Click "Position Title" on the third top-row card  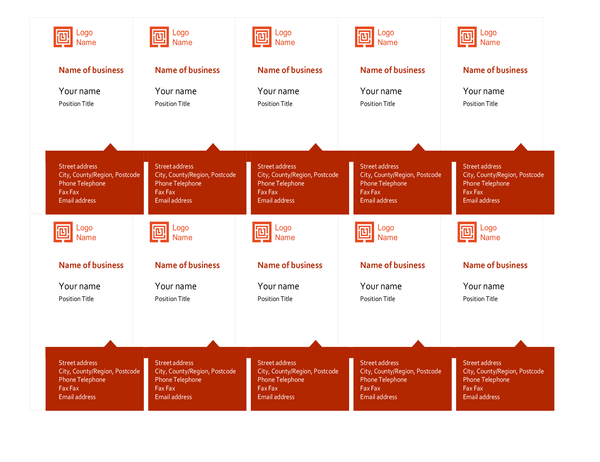coord(275,104)
